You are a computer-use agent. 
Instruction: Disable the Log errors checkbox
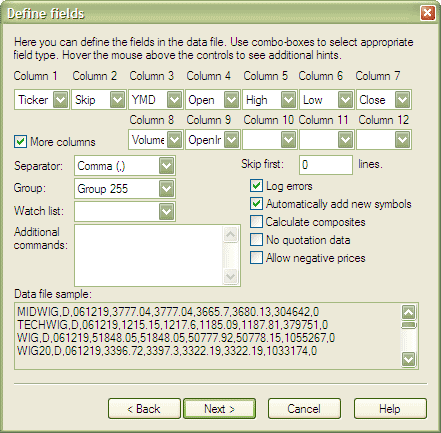[256, 186]
